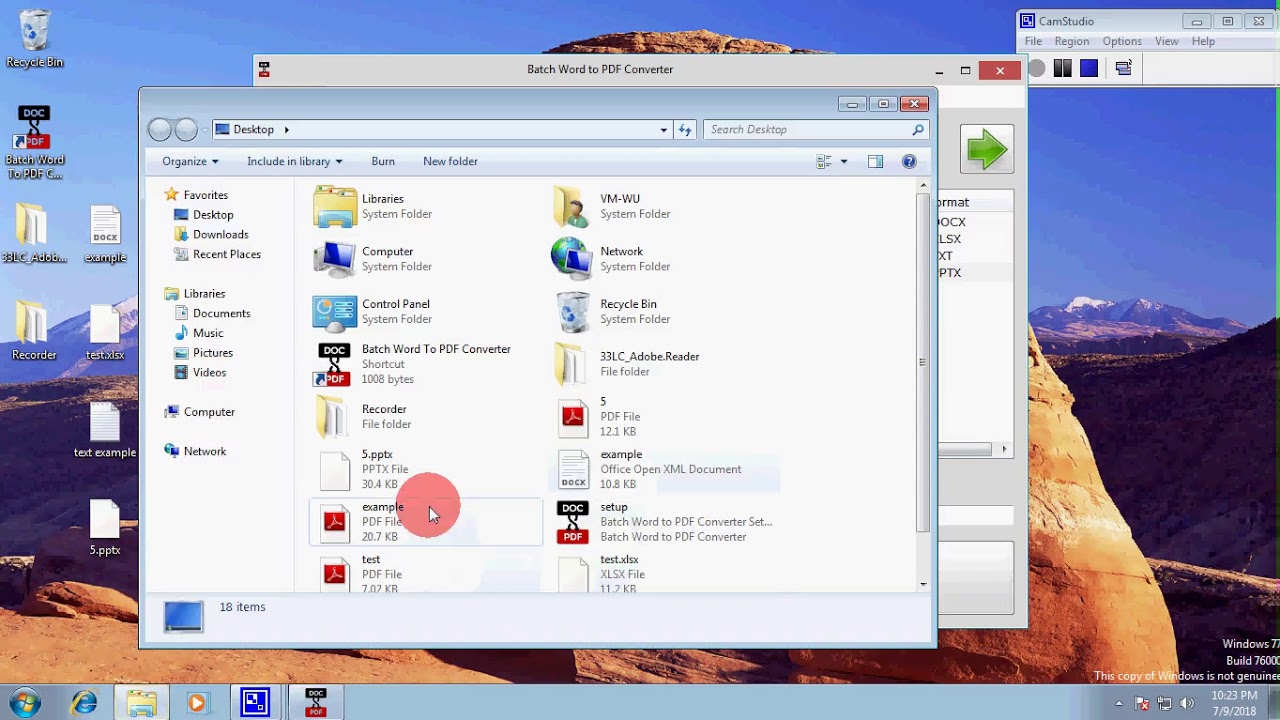Click the volume speaker tray icon

click(x=1187, y=703)
